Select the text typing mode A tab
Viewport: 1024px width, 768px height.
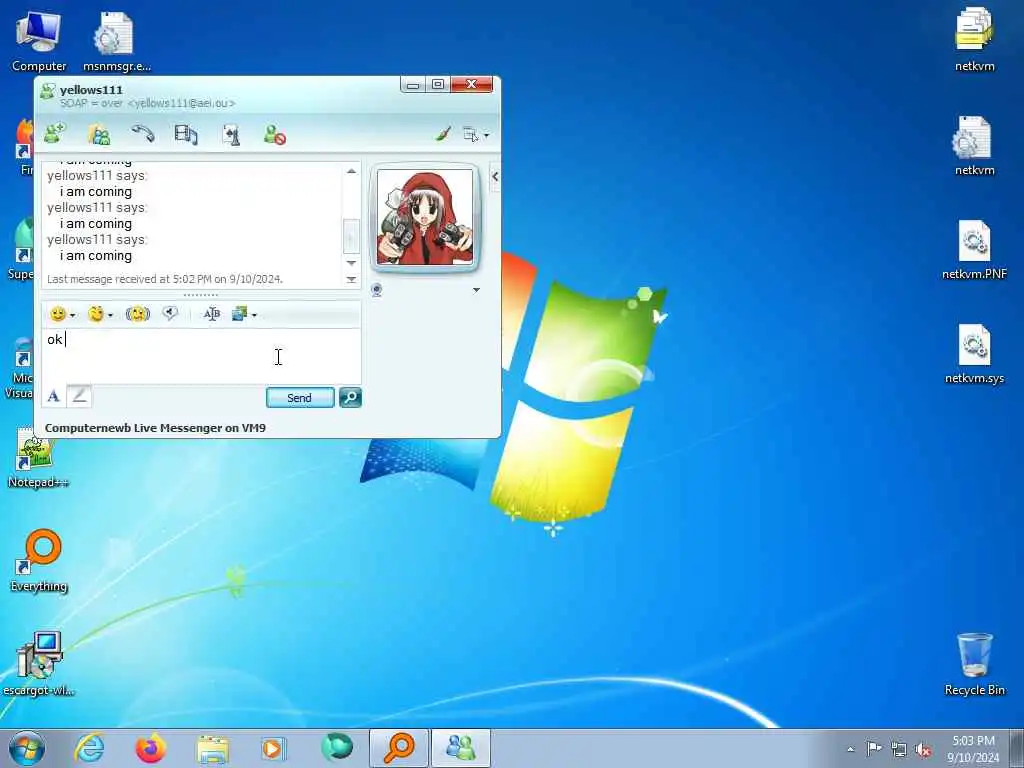pyautogui.click(x=54, y=396)
